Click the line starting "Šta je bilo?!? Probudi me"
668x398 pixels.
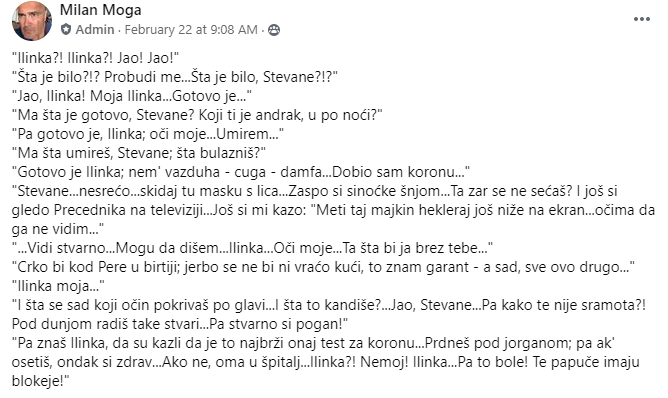tap(175, 77)
